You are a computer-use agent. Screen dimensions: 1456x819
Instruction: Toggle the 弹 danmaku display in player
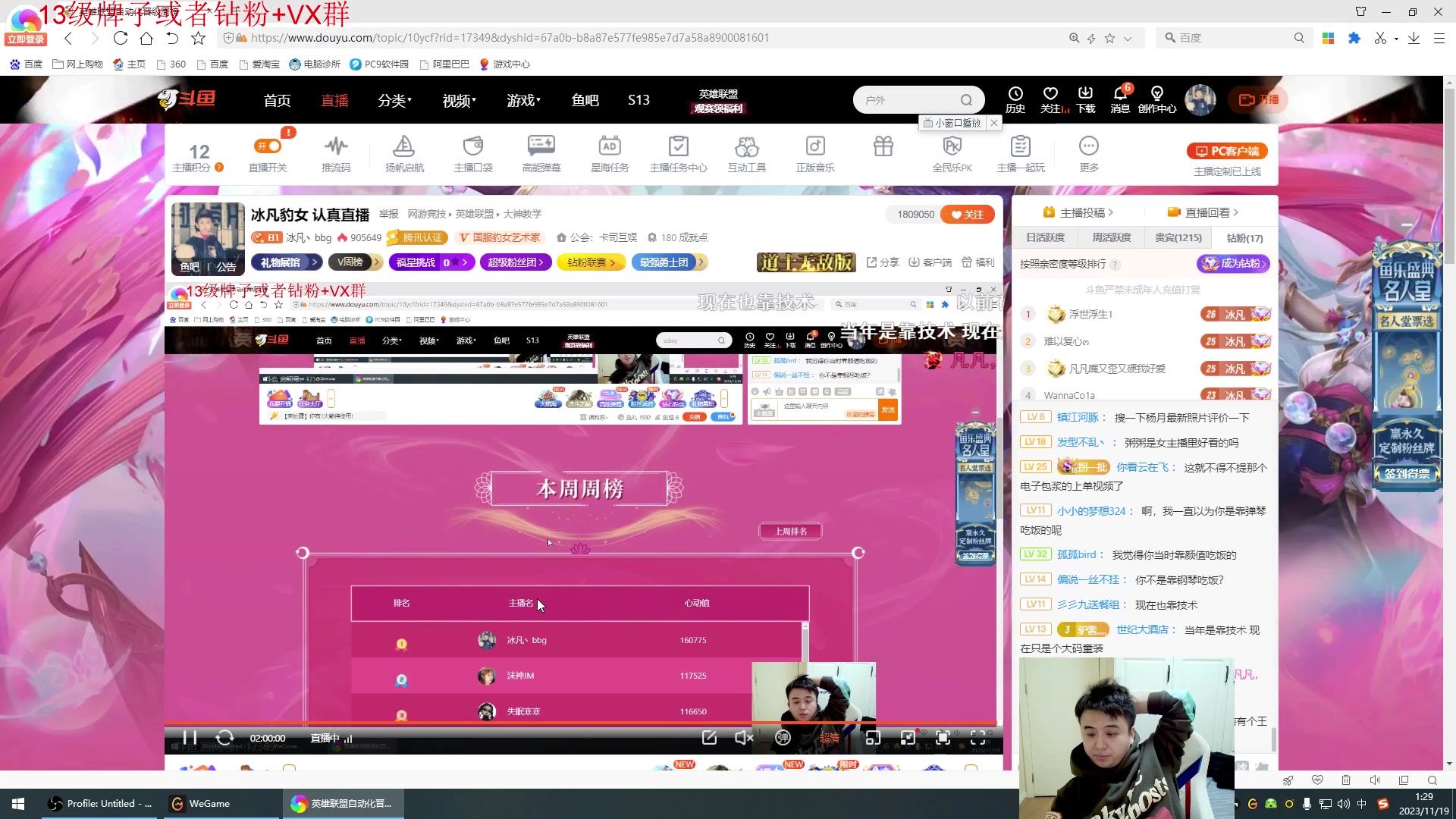coord(783,738)
